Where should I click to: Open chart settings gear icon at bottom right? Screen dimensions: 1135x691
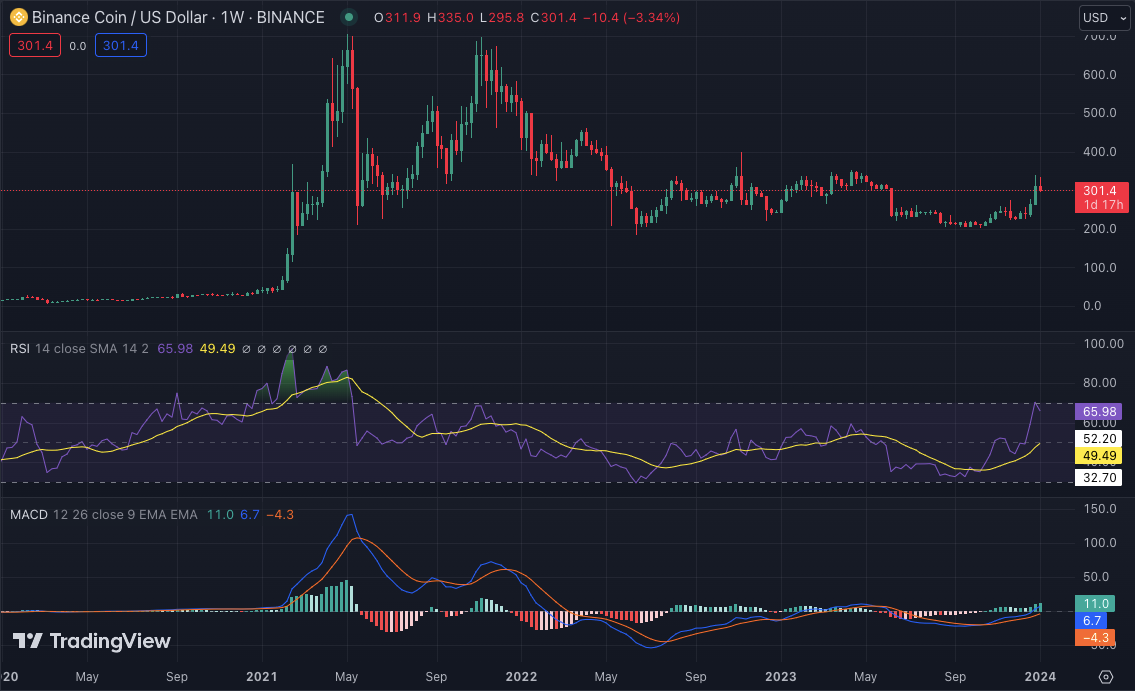[1105, 676]
